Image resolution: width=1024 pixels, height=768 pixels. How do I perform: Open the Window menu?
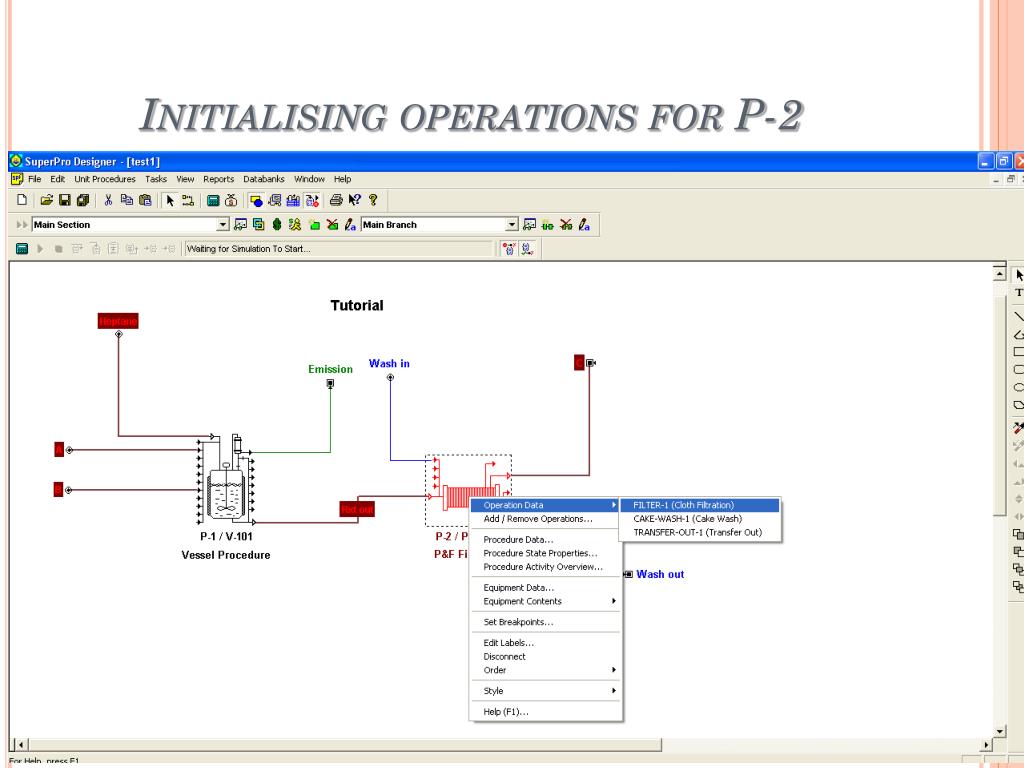309,179
